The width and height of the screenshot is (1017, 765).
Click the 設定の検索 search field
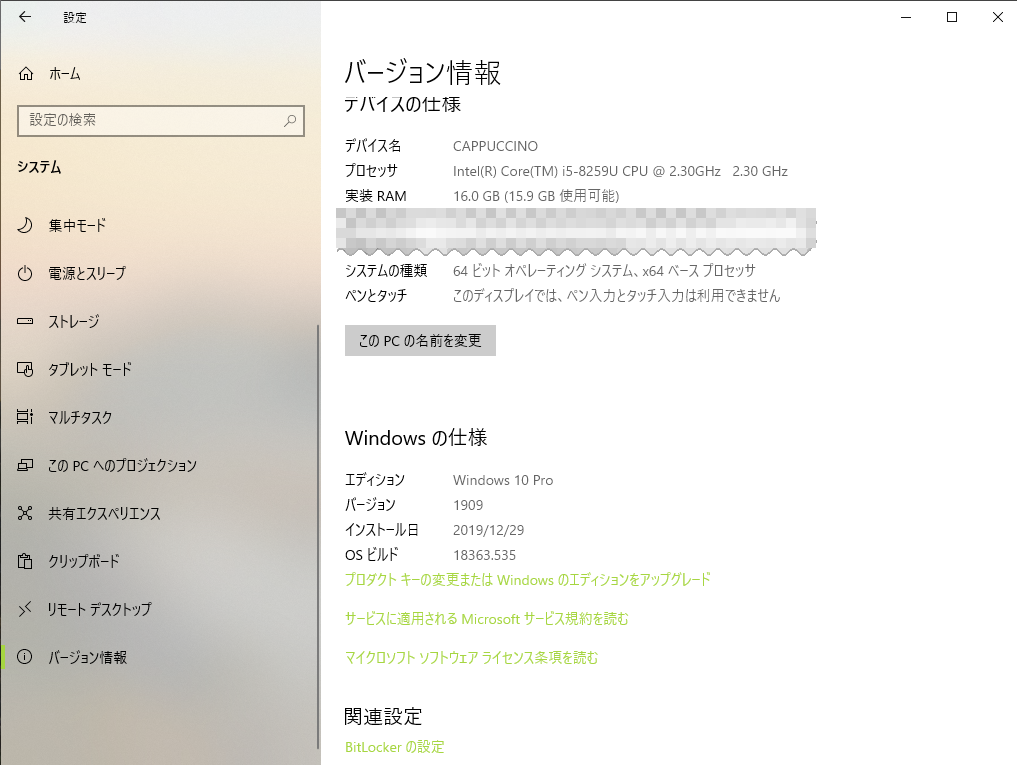(150, 120)
